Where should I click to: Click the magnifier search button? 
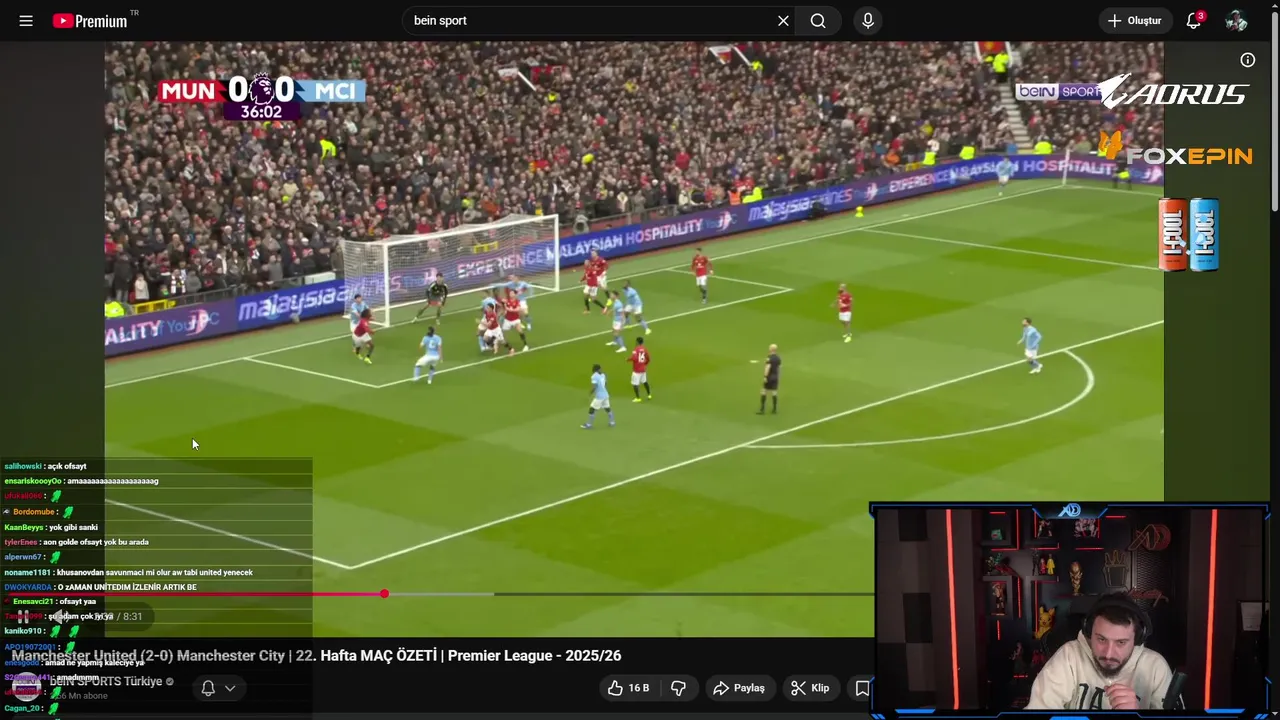pos(818,20)
